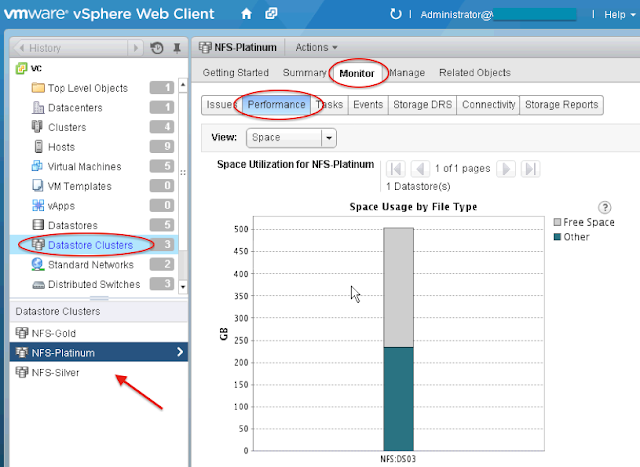Click the History field in navigator
Screen dimensions: 640x467
[x=77, y=48]
